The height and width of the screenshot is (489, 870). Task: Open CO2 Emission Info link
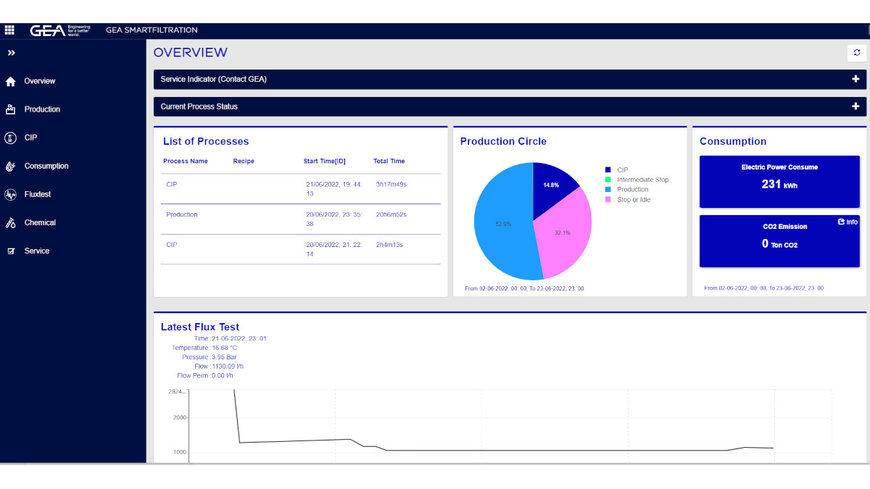847,222
